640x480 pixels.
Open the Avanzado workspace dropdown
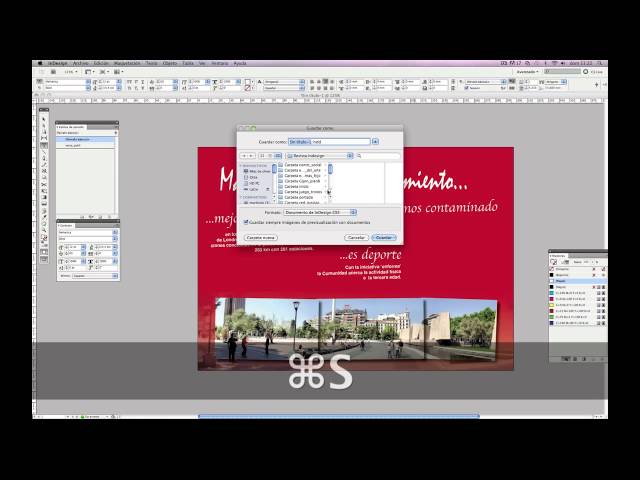(527, 72)
